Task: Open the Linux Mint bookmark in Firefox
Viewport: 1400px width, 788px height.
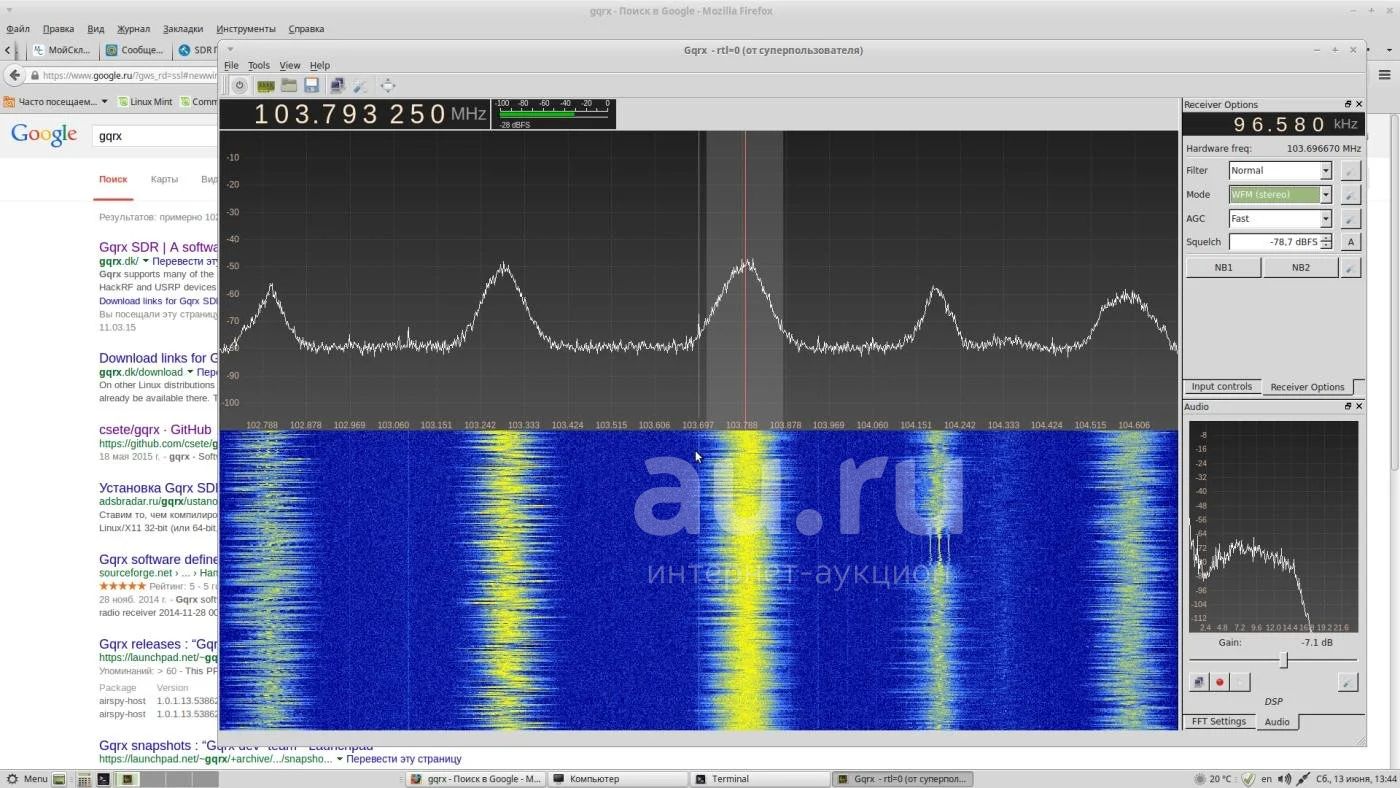Action: click(145, 101)
